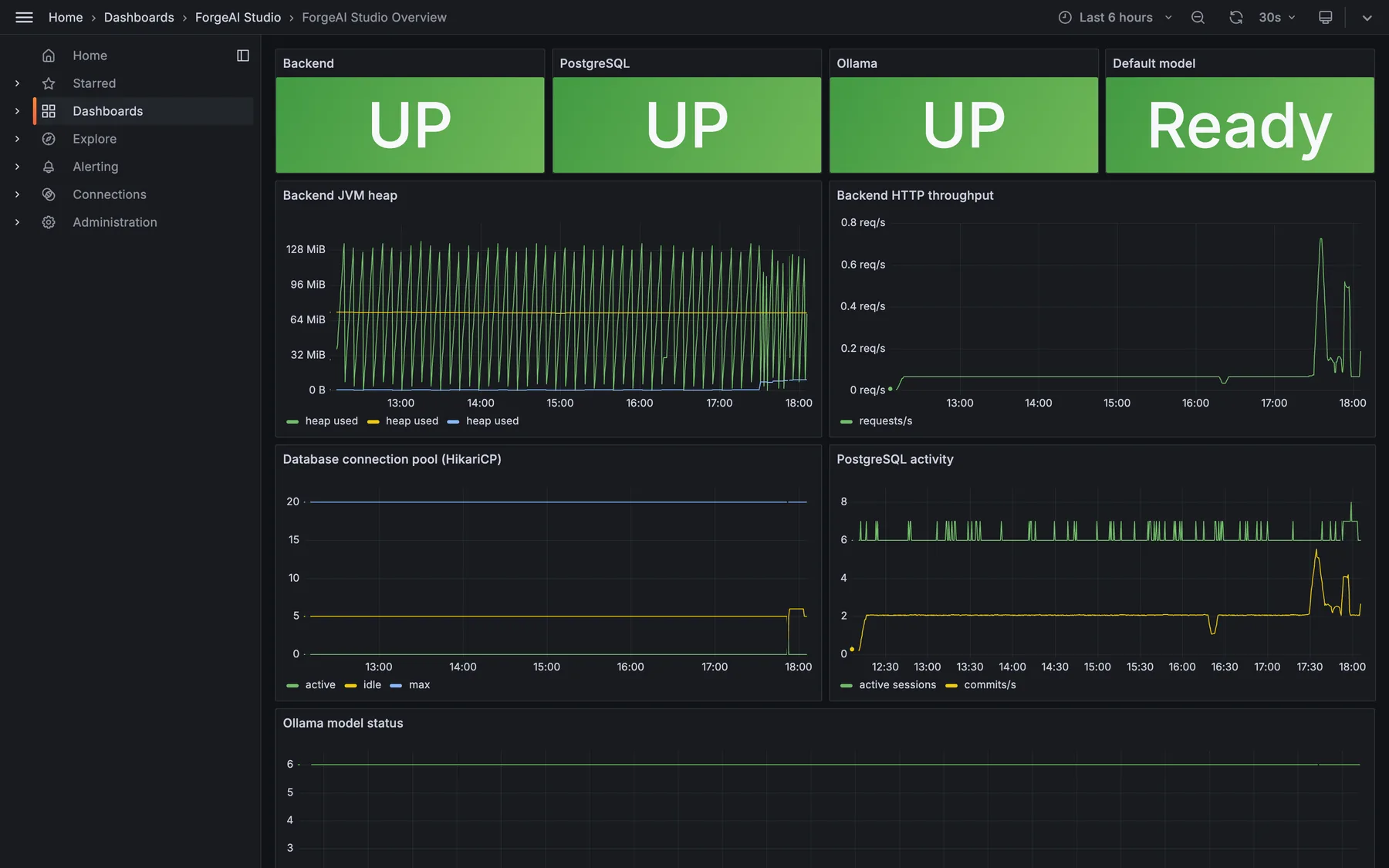
Task: Toggle TV kiosk view mode
Action: 1326,17
